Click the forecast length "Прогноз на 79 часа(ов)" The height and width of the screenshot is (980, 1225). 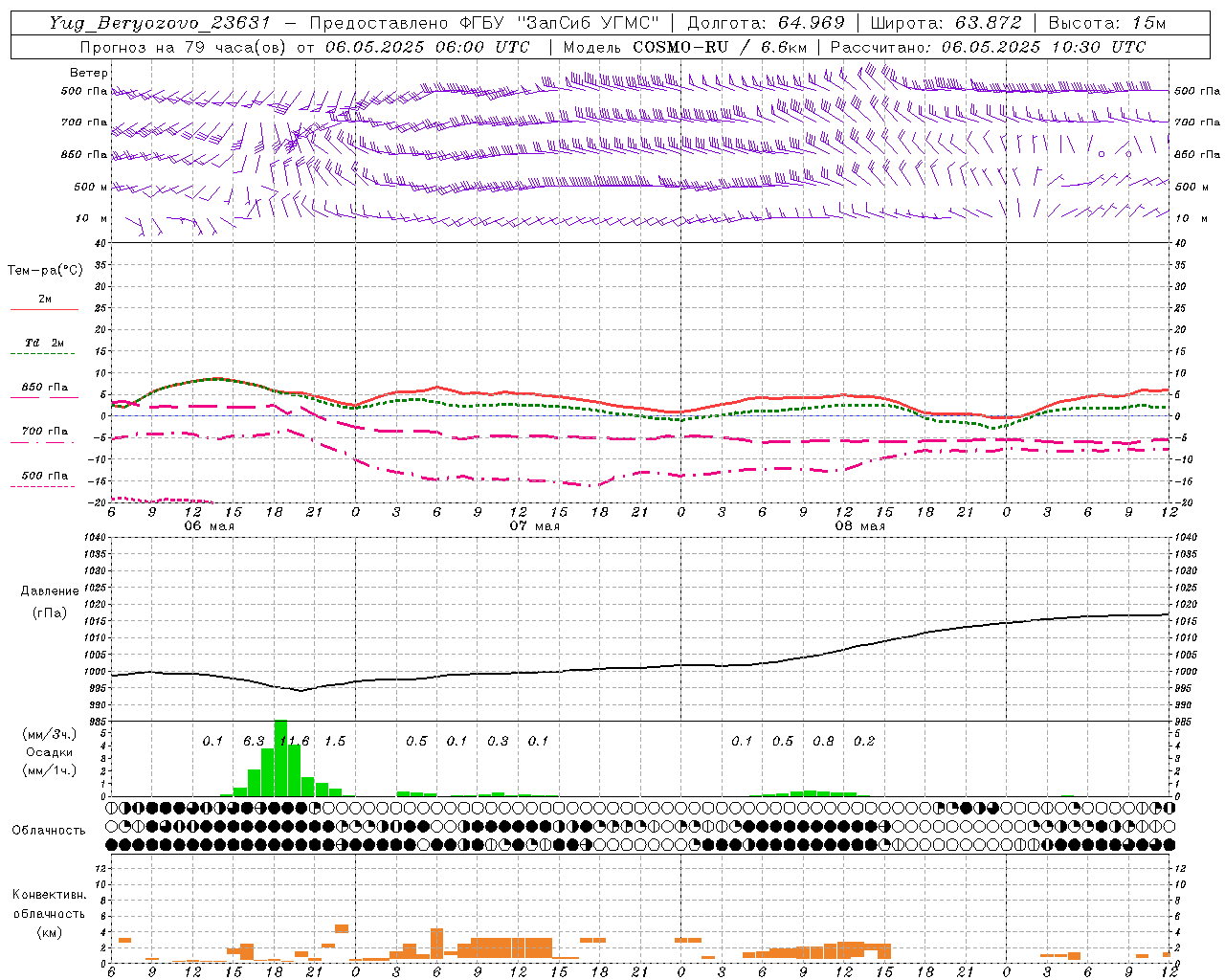click(182, 47)
